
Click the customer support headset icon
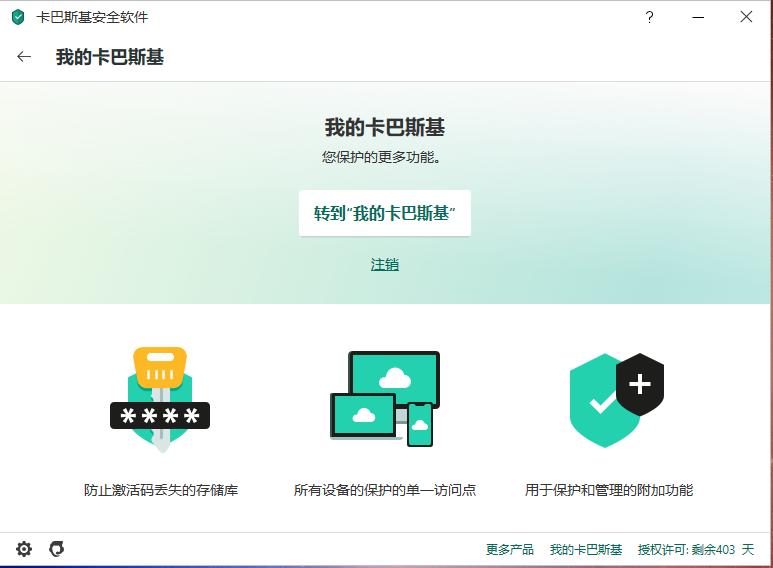click(57, 549)
